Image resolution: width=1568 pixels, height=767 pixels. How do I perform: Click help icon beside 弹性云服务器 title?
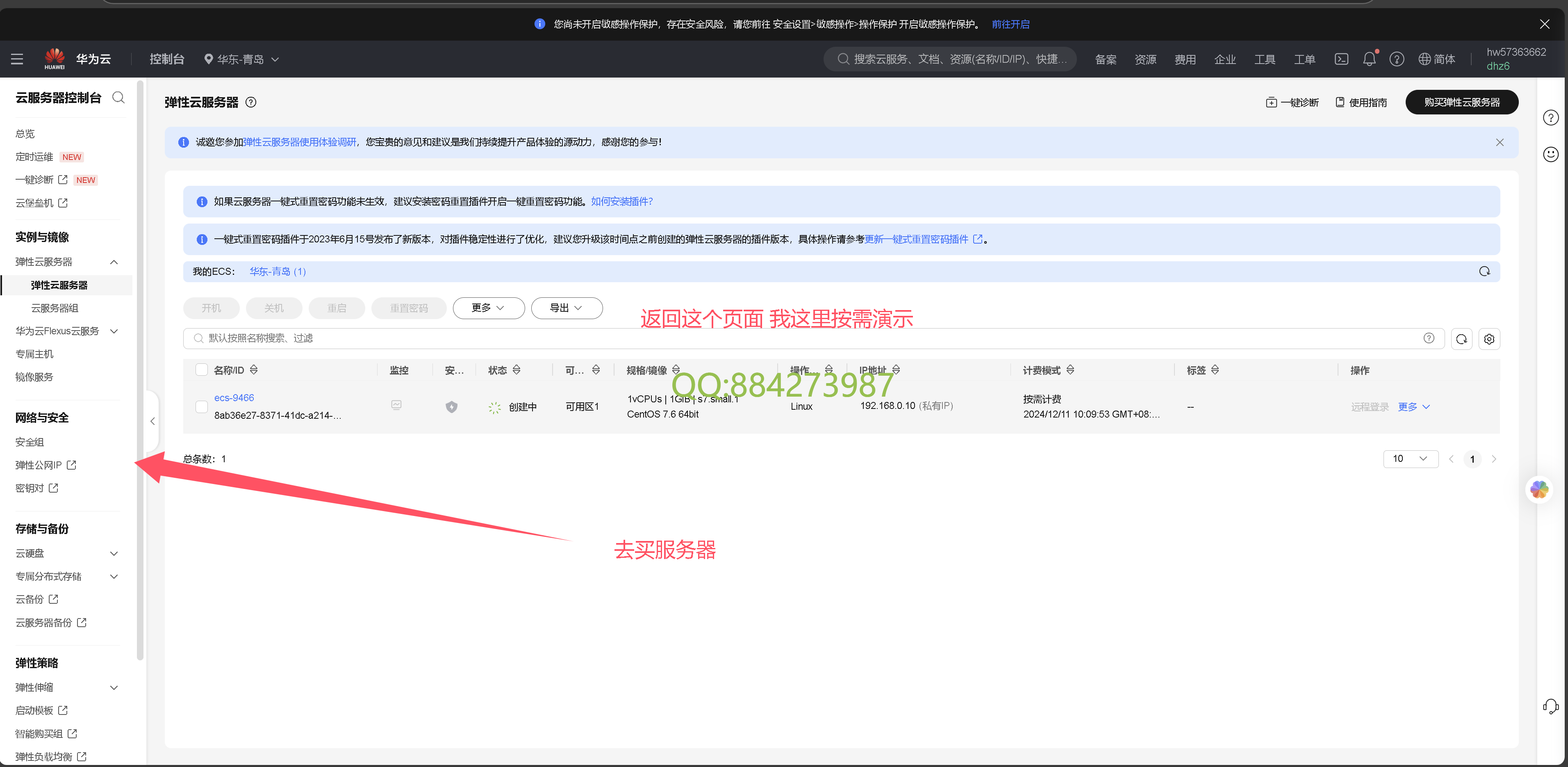pos(251,103)
